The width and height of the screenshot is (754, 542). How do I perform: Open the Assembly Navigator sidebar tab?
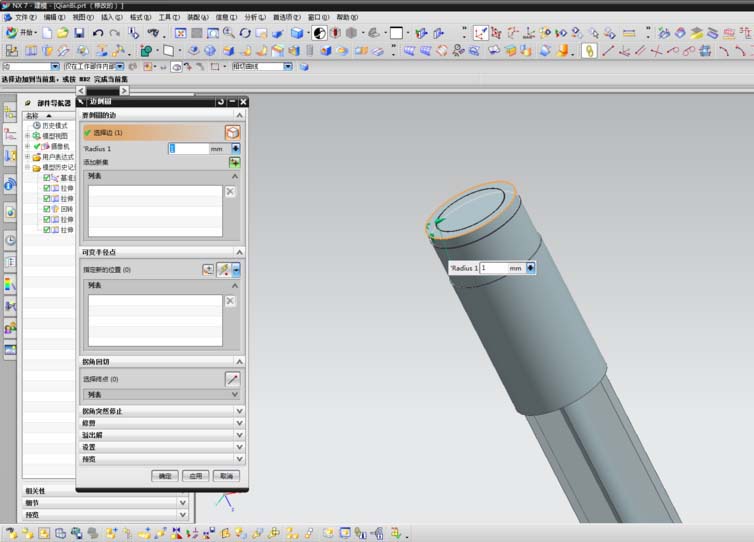[10, 113]
